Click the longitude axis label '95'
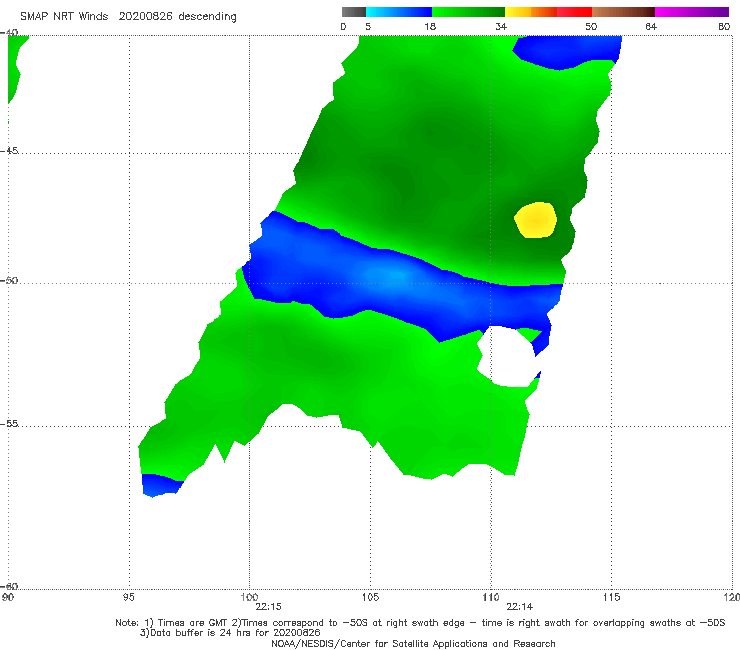The width and height of the screenshot is (740, 650). (x=129, y=598)
